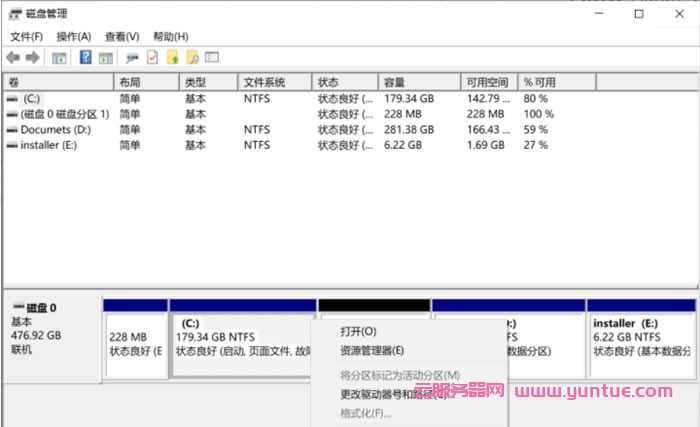Open the 帮助(H) menu

(170, 36)
